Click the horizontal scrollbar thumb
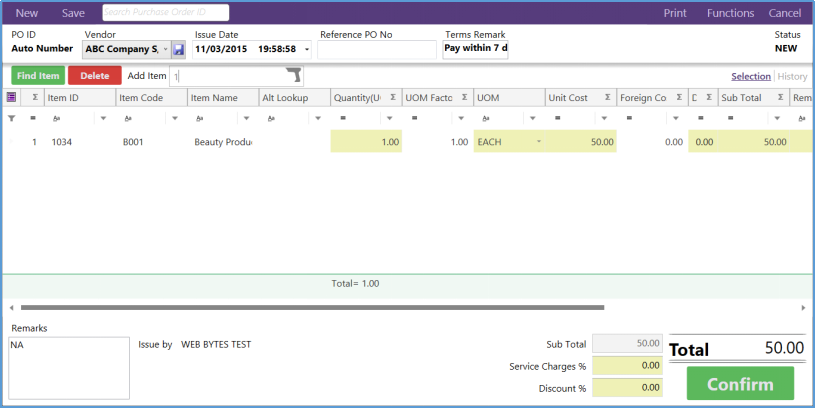This screenshot has height=408, width=815. pos(312,308)
